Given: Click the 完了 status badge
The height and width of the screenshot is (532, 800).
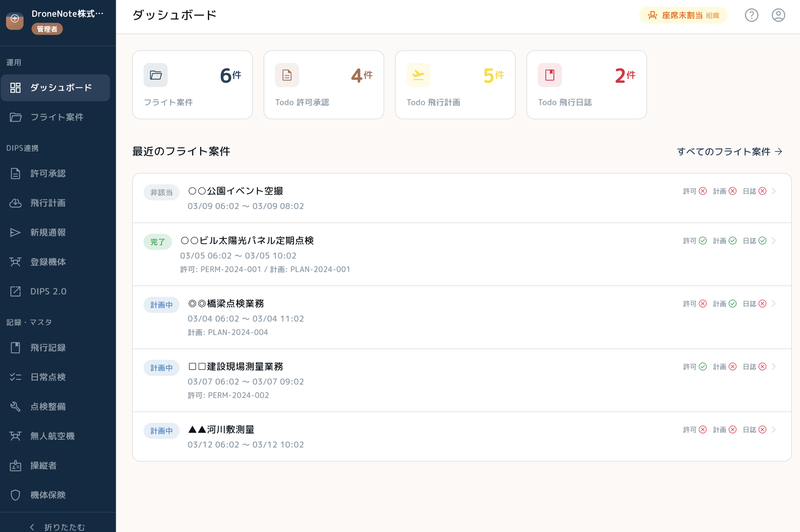Looking at the screenshot, I should 158,242.
